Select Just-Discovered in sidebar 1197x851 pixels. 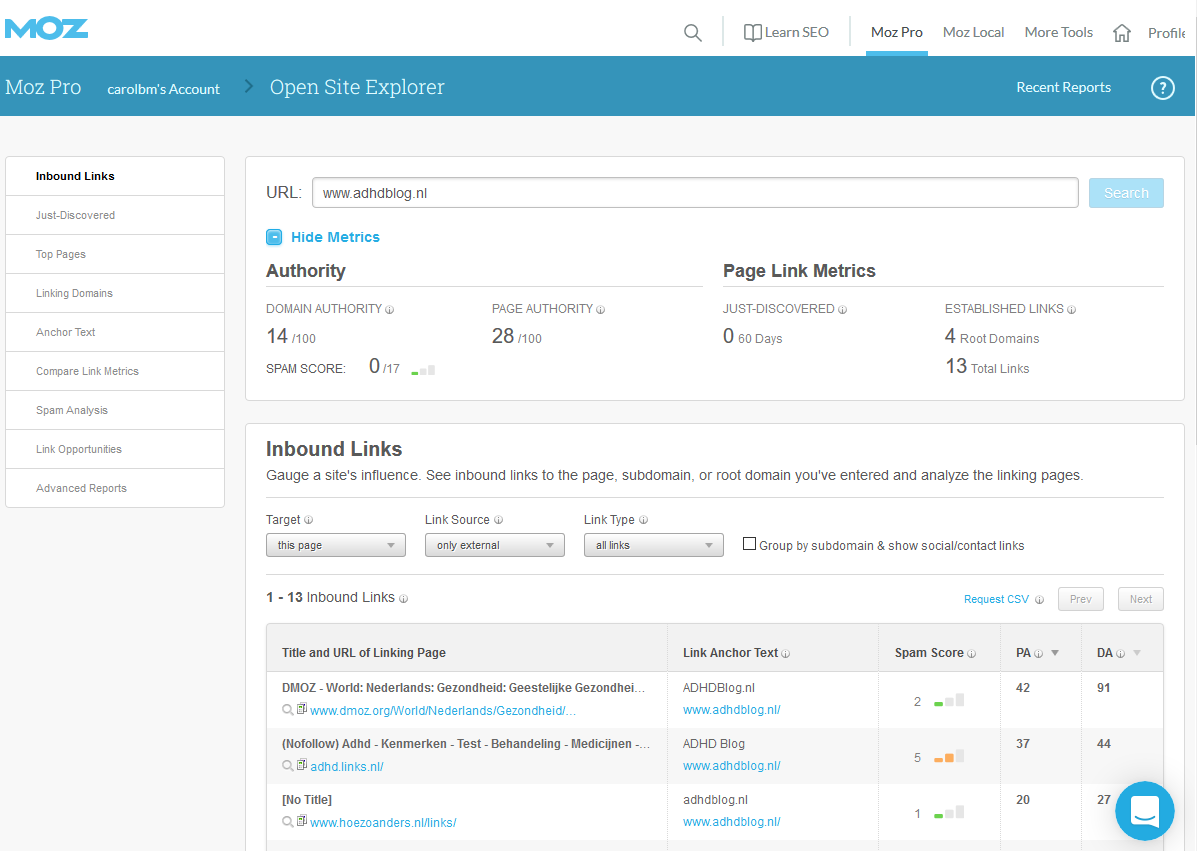click(x=115, y=215)
